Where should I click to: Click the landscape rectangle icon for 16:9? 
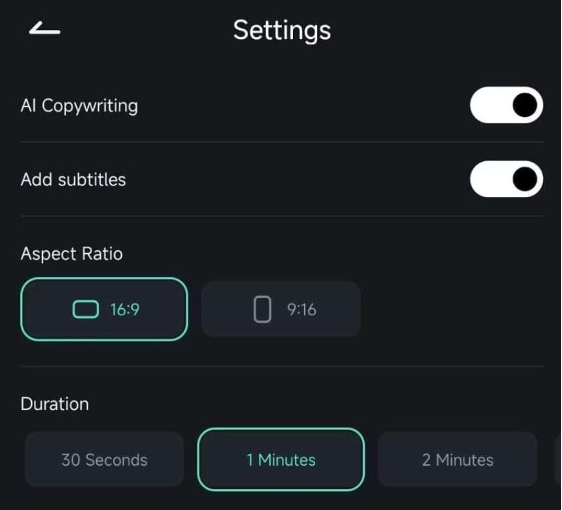86,309
